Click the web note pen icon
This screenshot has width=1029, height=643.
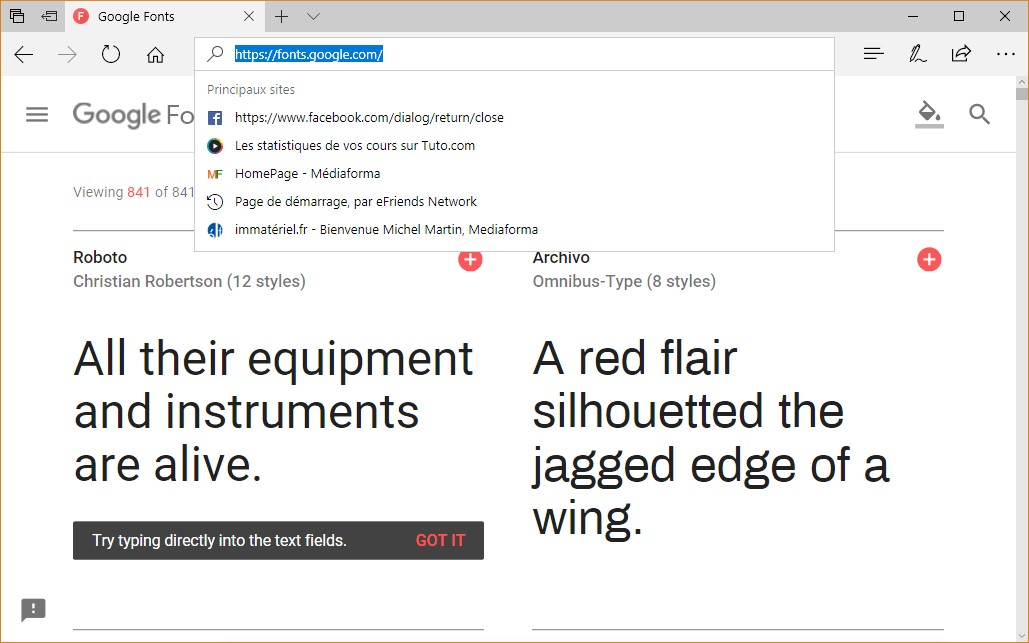(917, 54)
